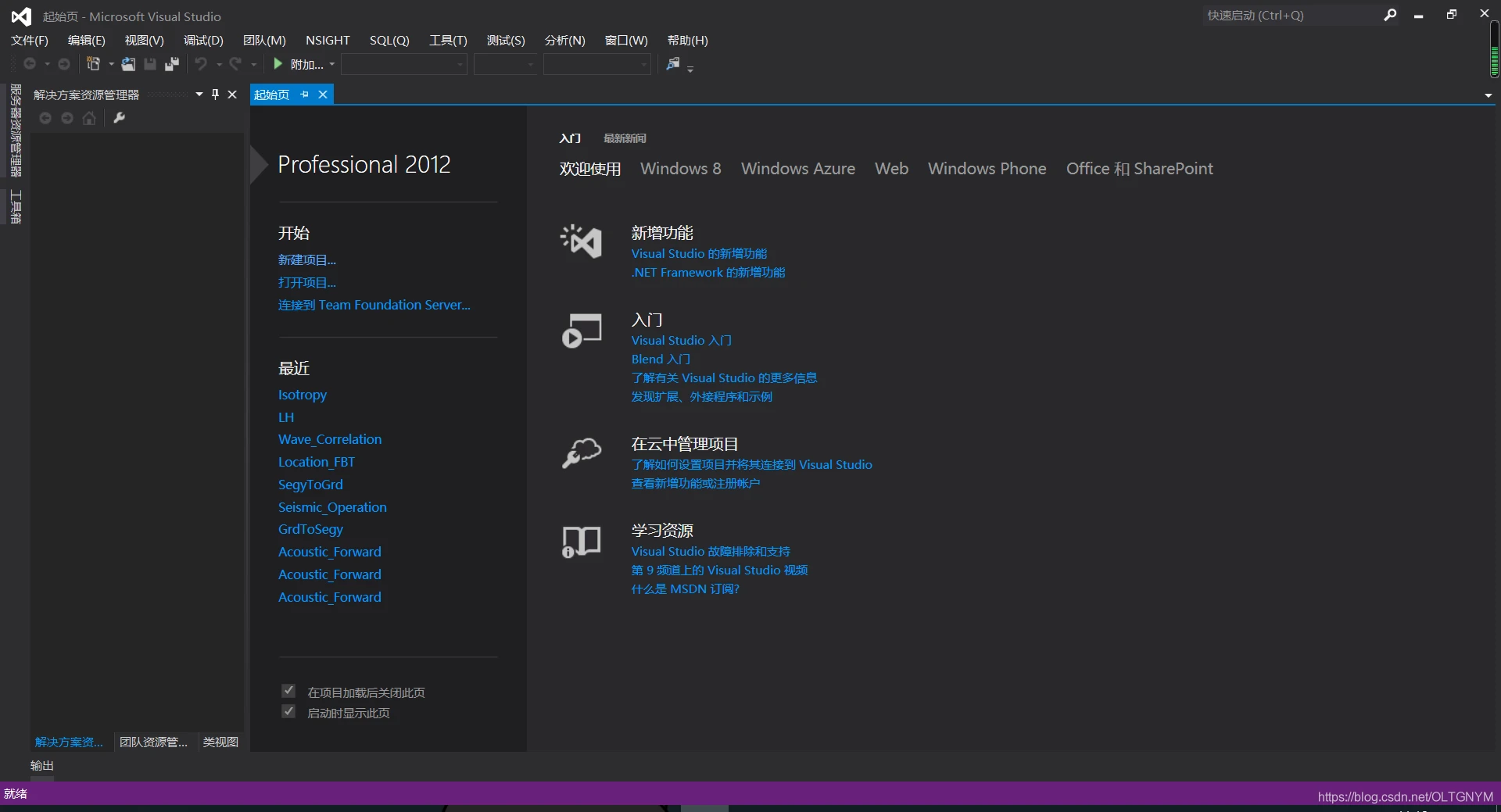The image size is (1501, 812).
Task: Click the Open File toolbar icon
Action: coord(128,64)
